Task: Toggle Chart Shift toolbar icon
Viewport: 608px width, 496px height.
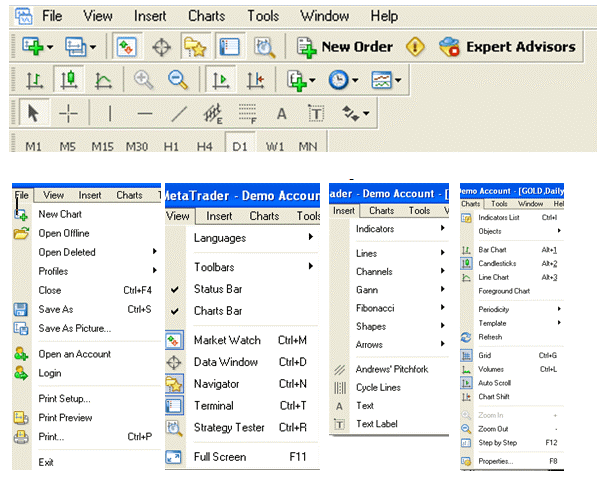Action: 256,80
